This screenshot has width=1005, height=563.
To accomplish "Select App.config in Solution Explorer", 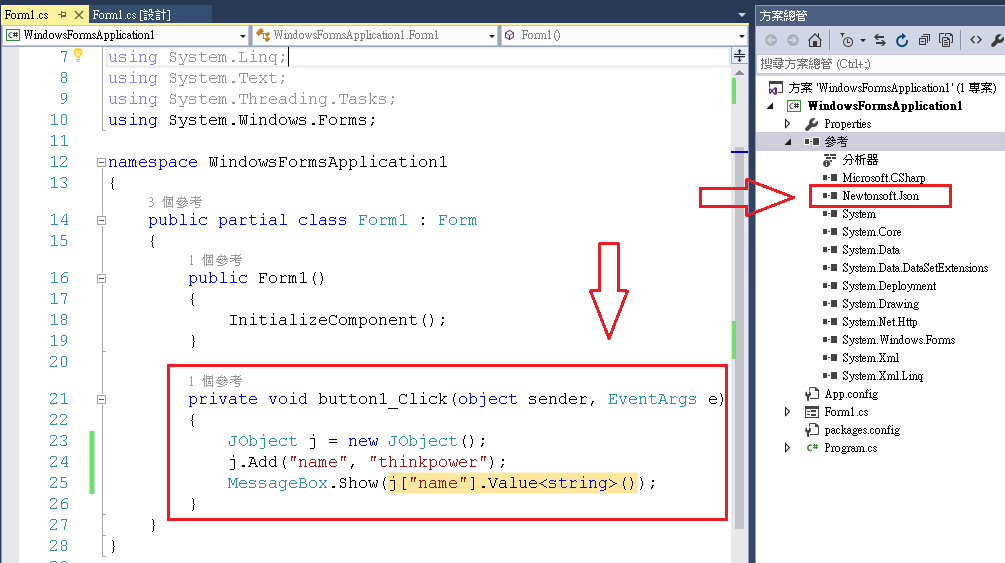I will [851, 394].
